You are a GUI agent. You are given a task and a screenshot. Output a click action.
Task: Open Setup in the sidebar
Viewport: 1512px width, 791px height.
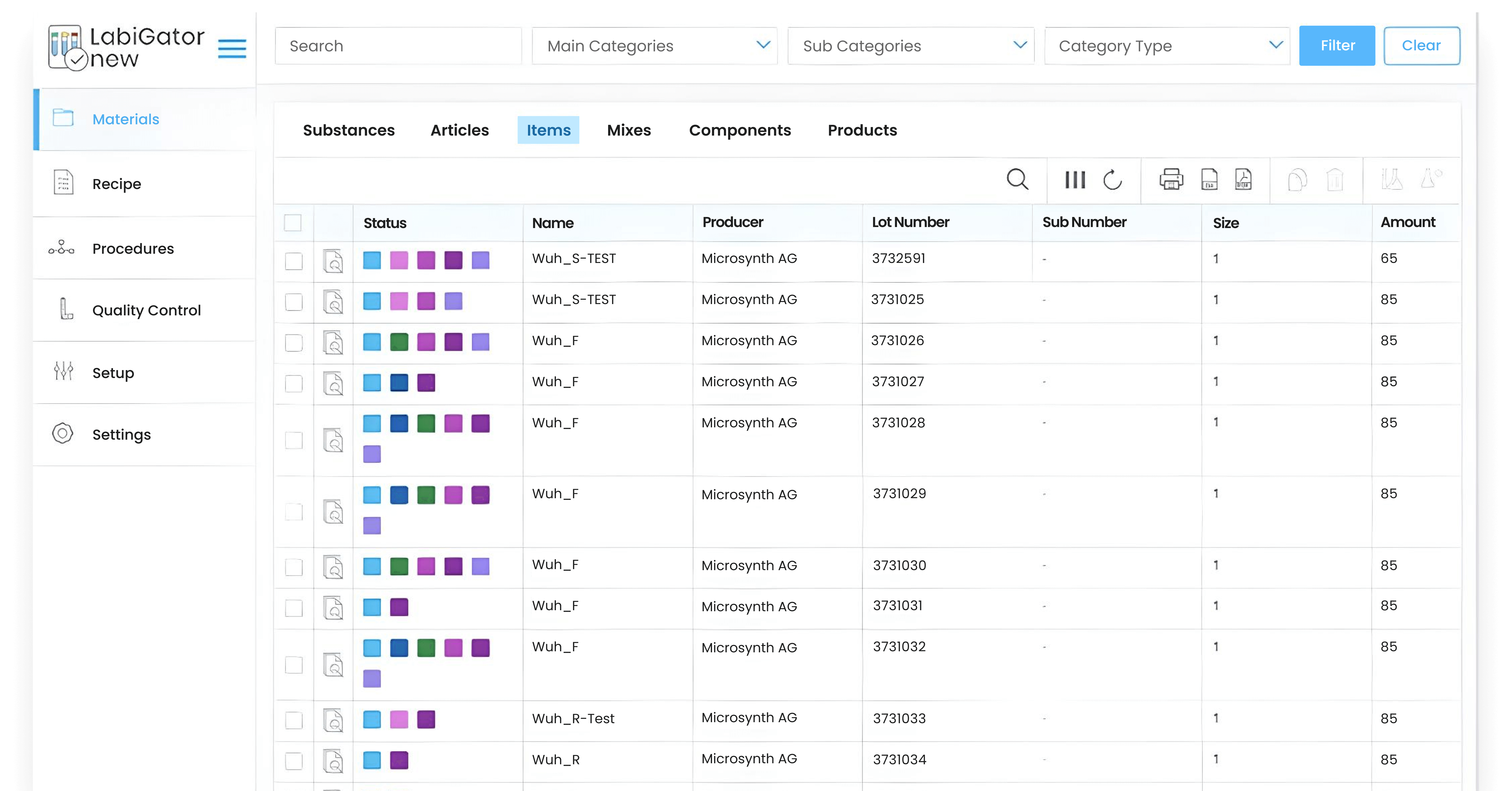click(x=144, y=373)
